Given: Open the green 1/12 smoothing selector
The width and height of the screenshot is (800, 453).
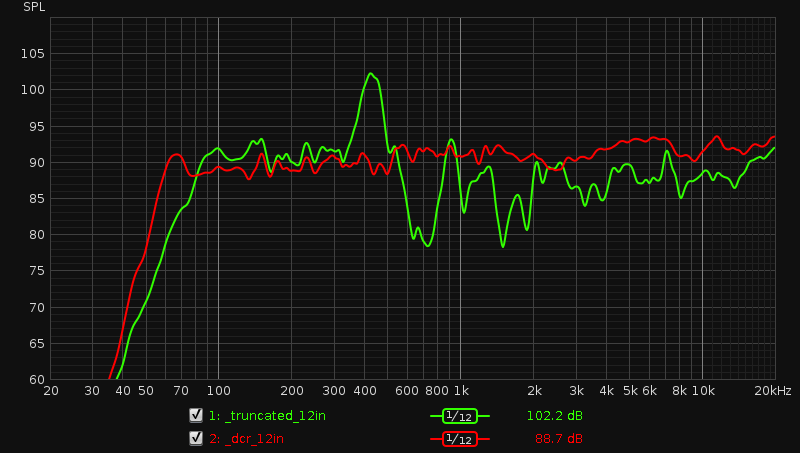Looking at the screenshot, I should click(459, 416).
